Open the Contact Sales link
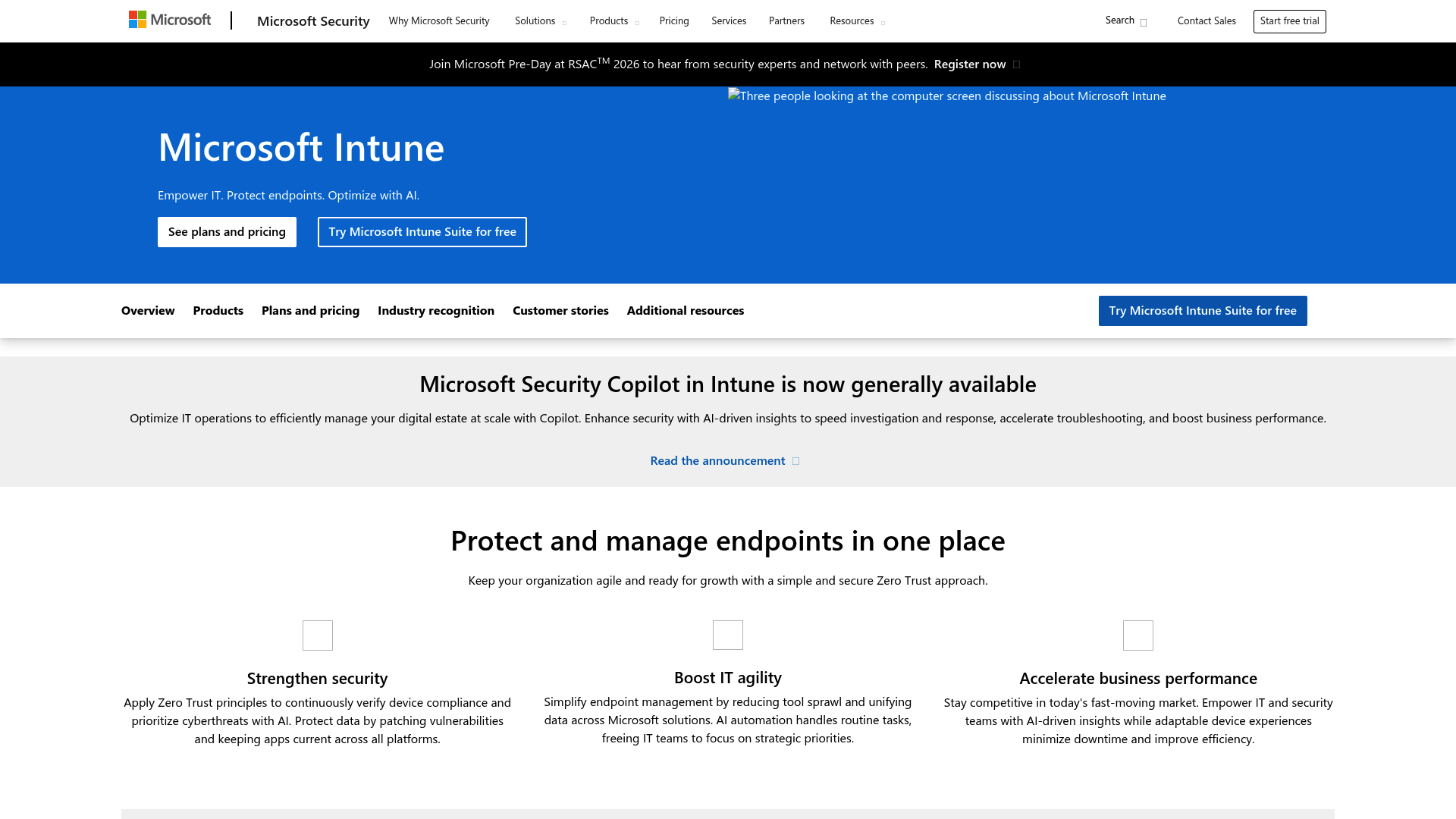Screen dimensions: 1456x819 1206,20
